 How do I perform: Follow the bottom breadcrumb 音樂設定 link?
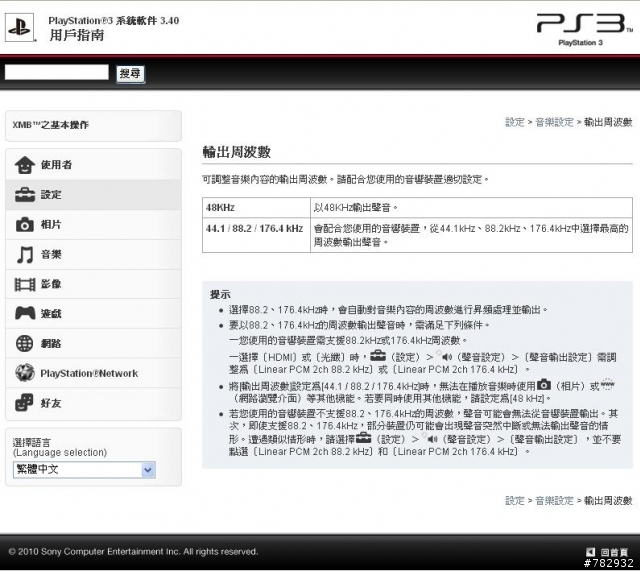click(x=554, y=500)
